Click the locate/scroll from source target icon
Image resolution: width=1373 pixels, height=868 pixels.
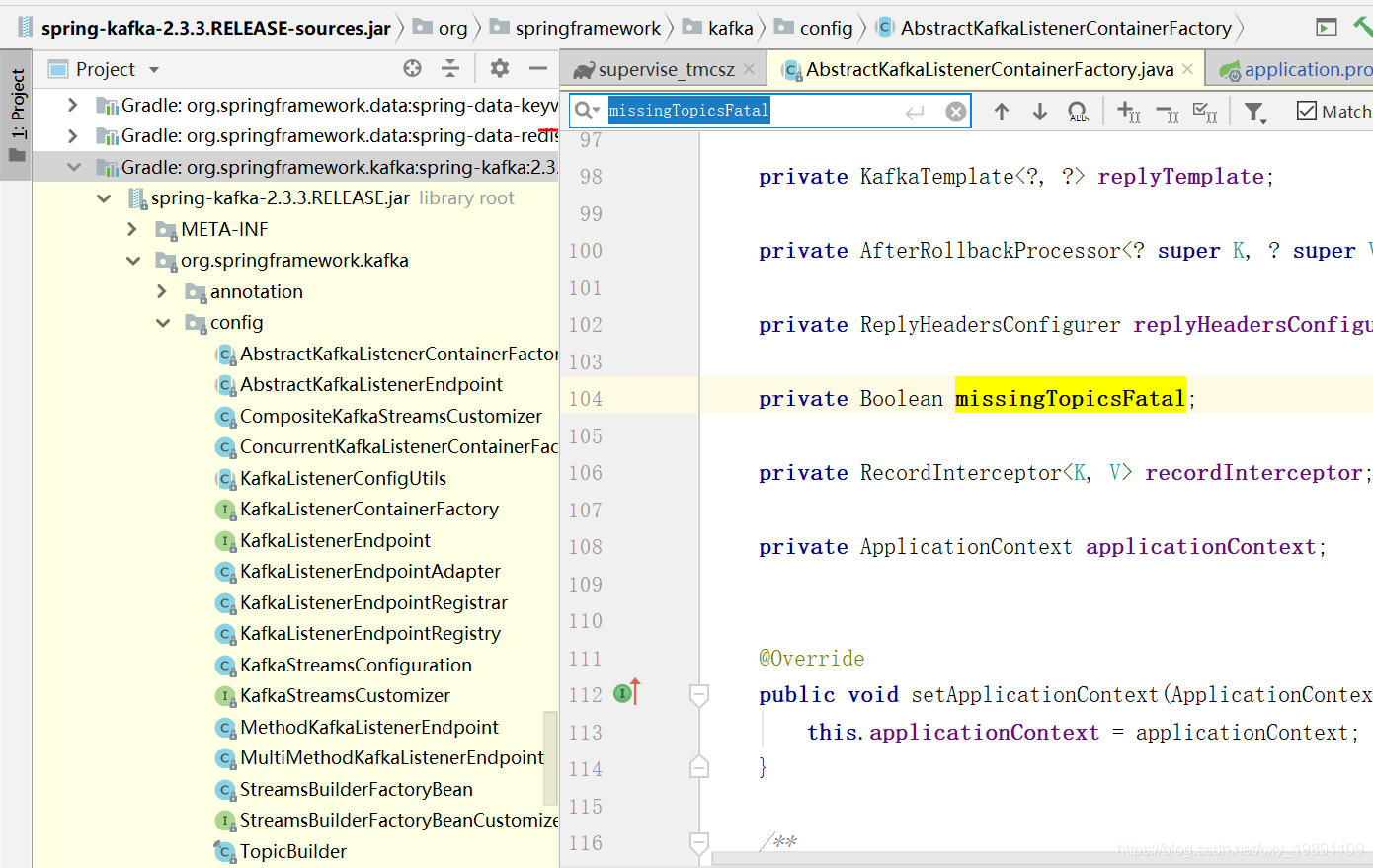(x=412, y=68)
